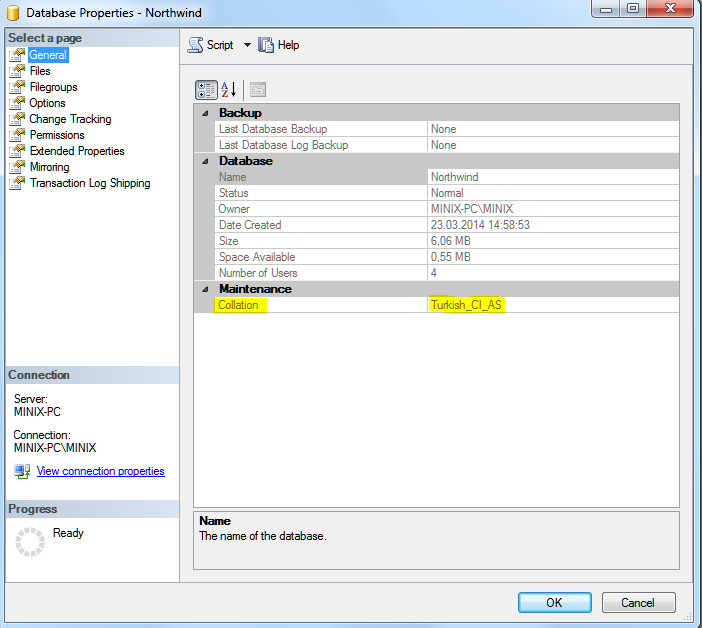Click View connection properties link
This screenshot has height=628, width=702.
pyautogui.click(x=100, y=471)
